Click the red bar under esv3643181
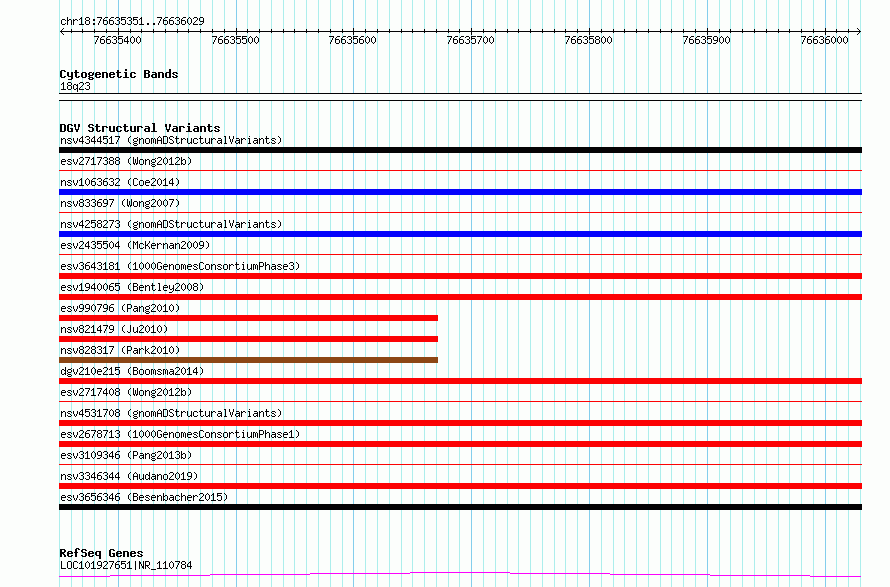 (x=460, y=276)
